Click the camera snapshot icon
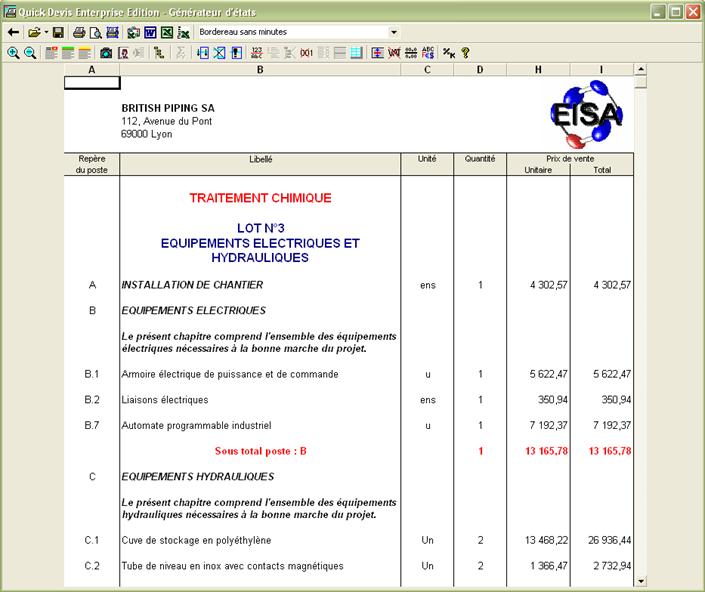Viewport: 705px width, 592px height. (x=106, y=52)
